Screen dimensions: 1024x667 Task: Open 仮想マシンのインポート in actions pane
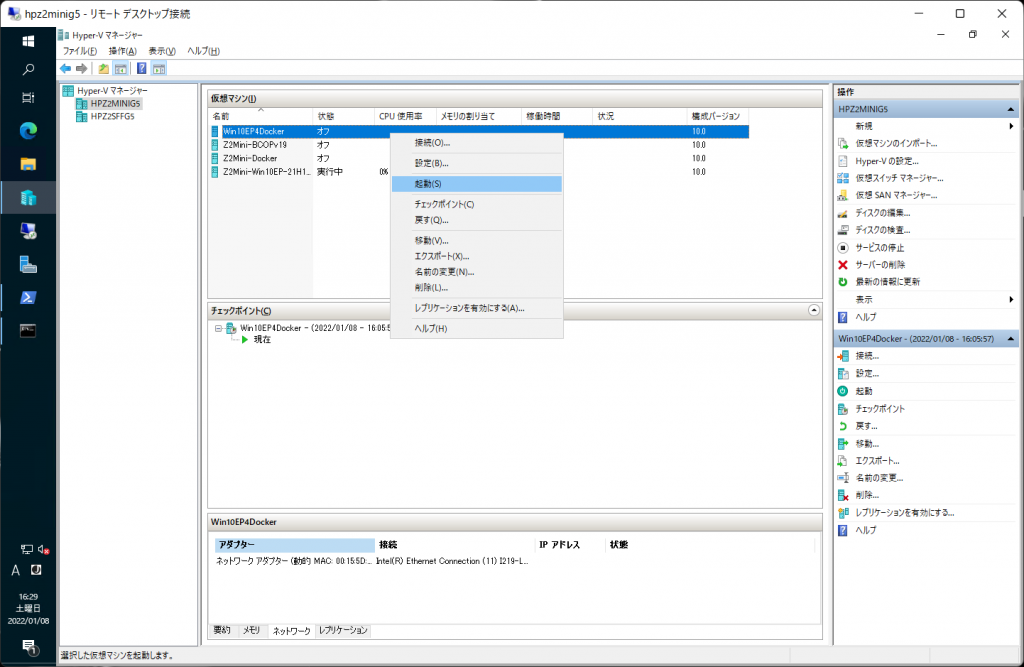point(896,143)
